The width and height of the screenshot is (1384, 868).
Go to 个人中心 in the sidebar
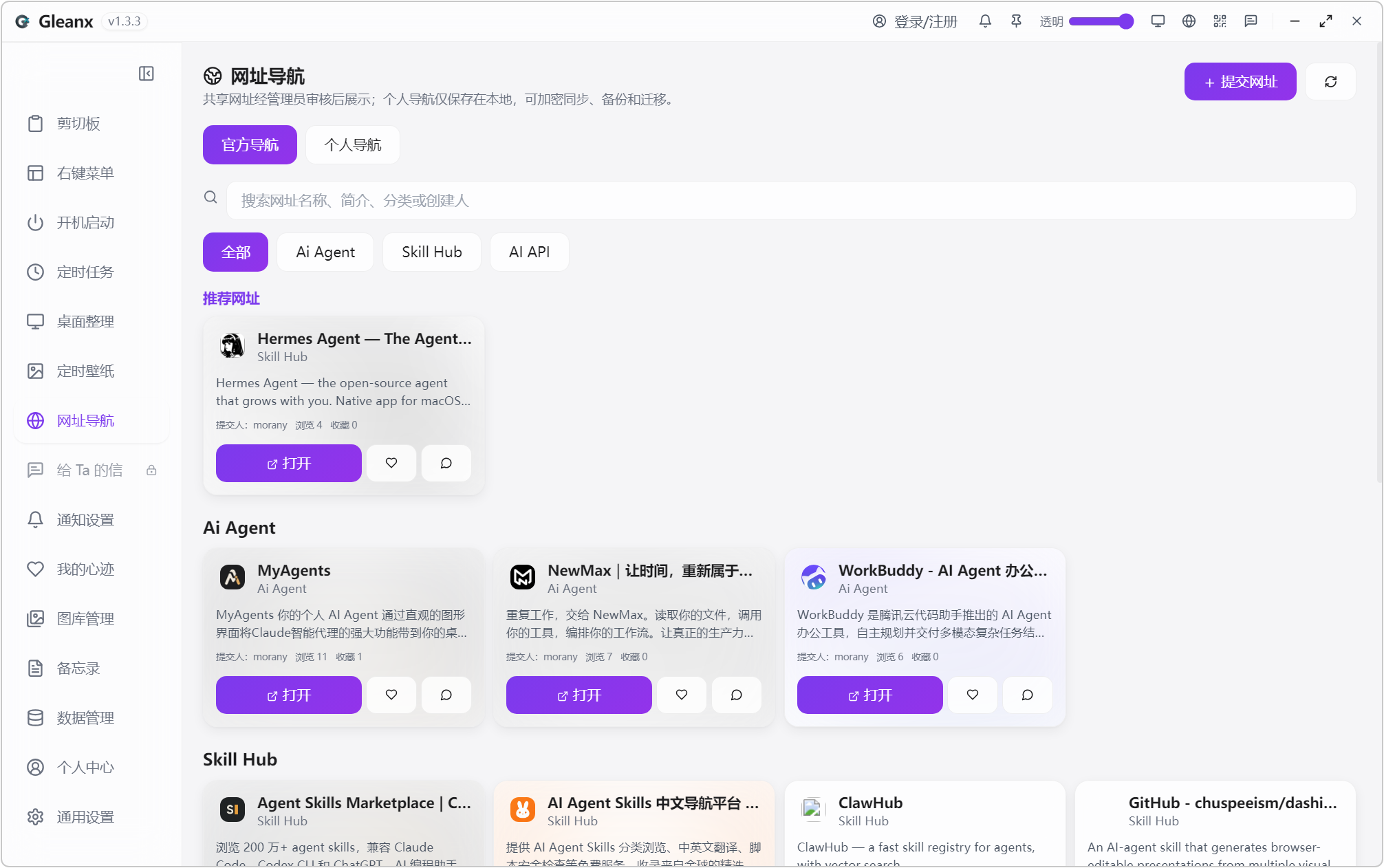92,767
